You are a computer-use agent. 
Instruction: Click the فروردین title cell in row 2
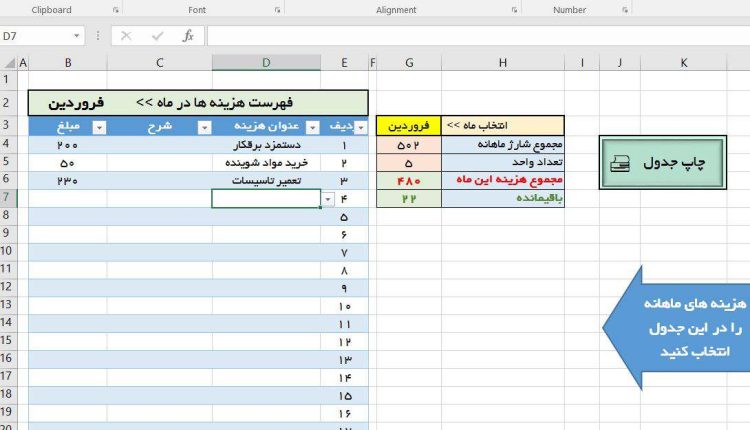tap(76, 103)
